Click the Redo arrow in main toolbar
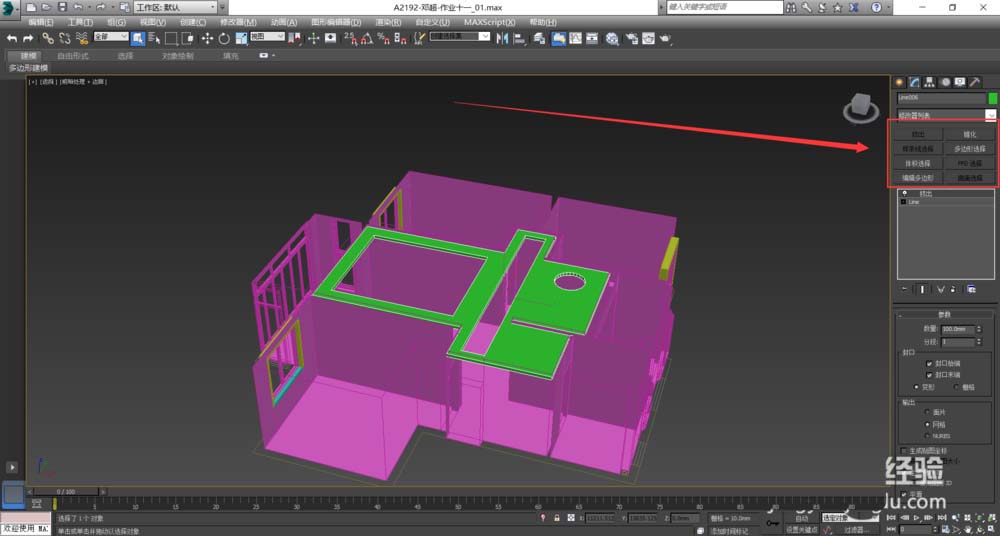The width and height of the screenshot is (1000, 536). [x=28, y=38]
